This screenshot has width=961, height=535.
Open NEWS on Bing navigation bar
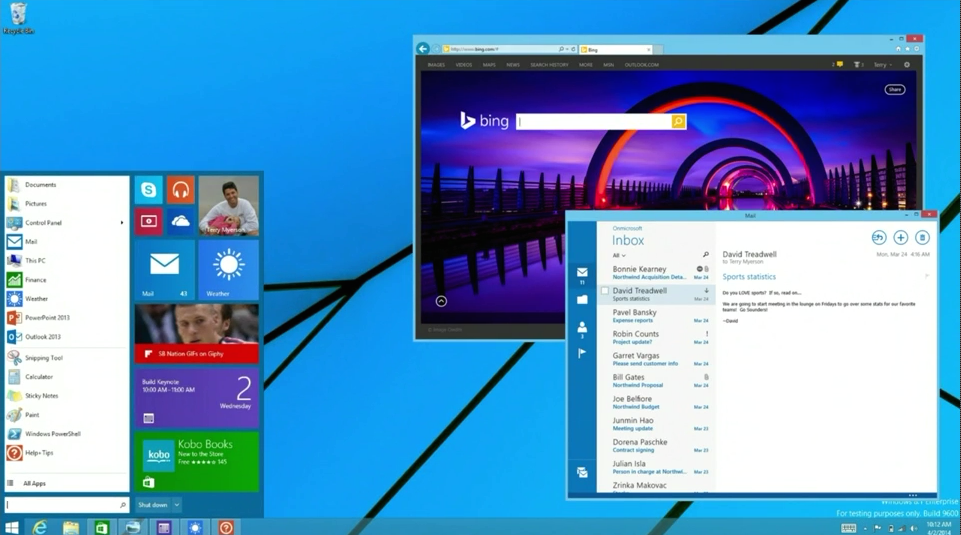tap(513, 65)
